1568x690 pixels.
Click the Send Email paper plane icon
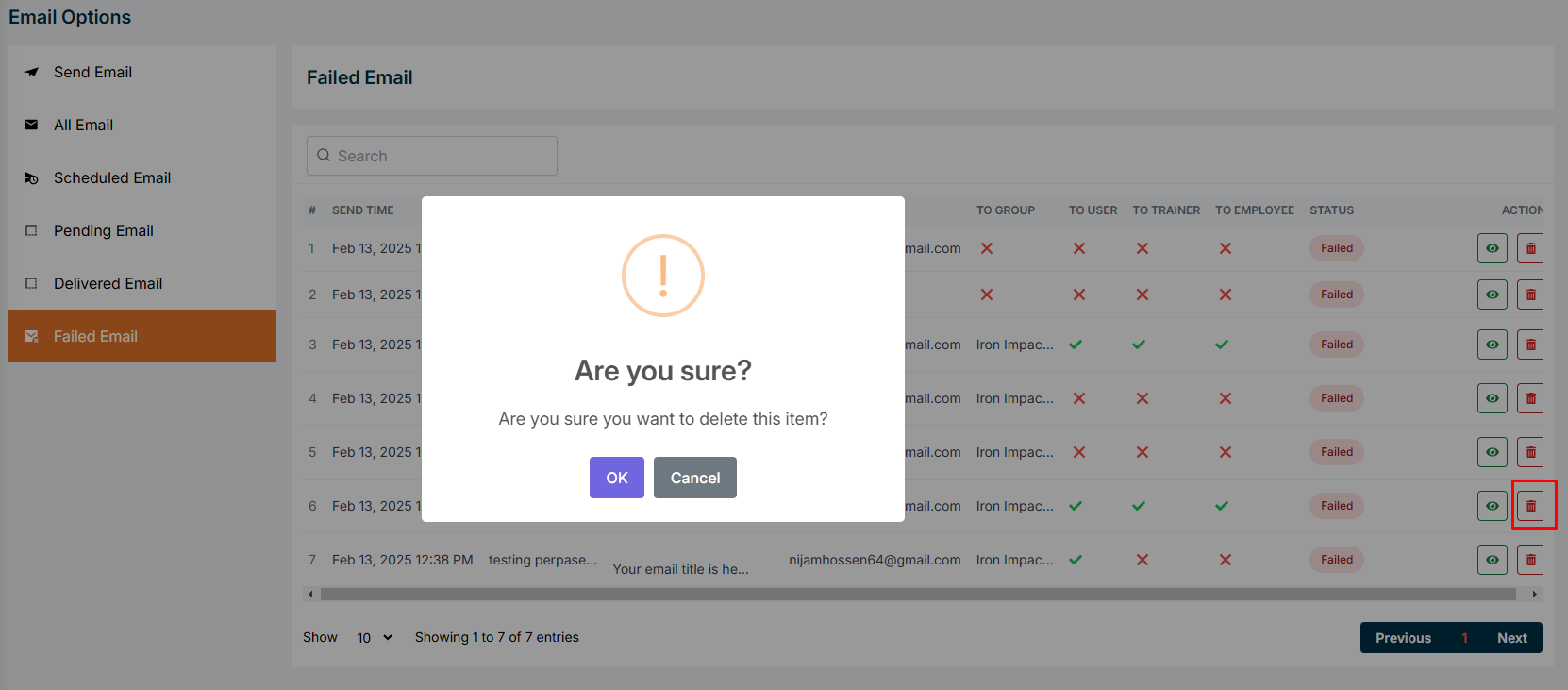click(32, 72)
